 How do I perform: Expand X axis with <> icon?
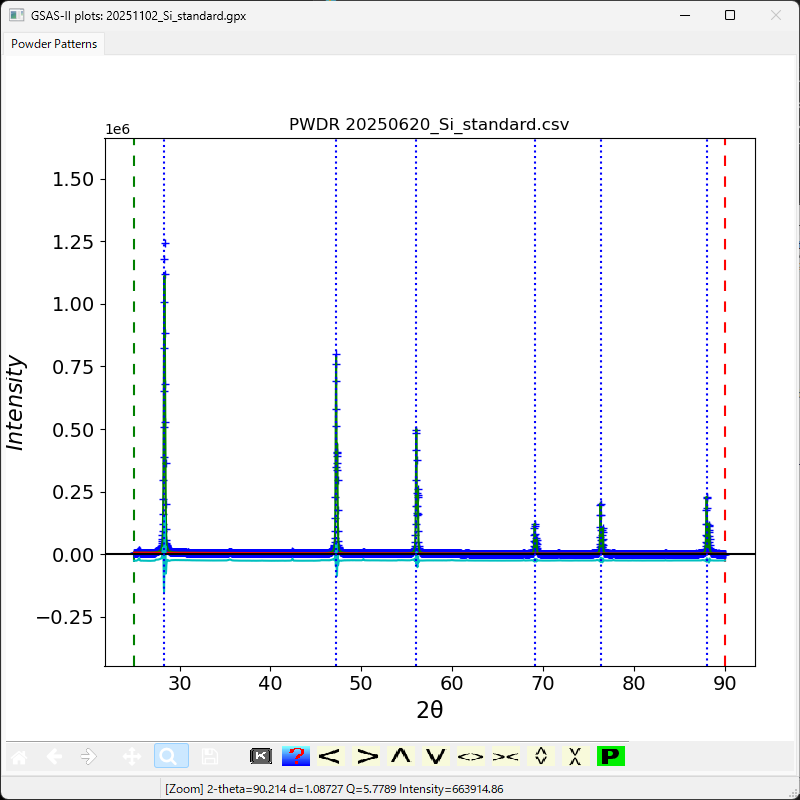click(x=470, y=757)
